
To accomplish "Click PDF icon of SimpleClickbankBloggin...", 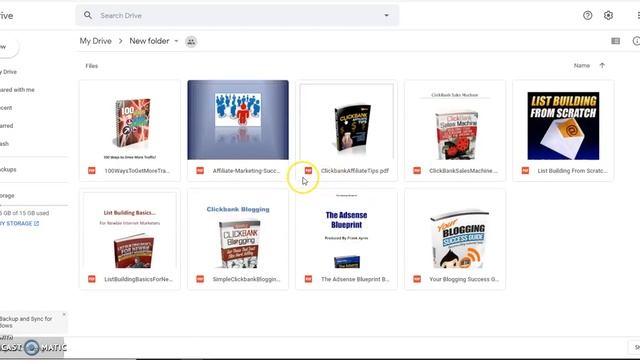I will [x=200, y=279].
